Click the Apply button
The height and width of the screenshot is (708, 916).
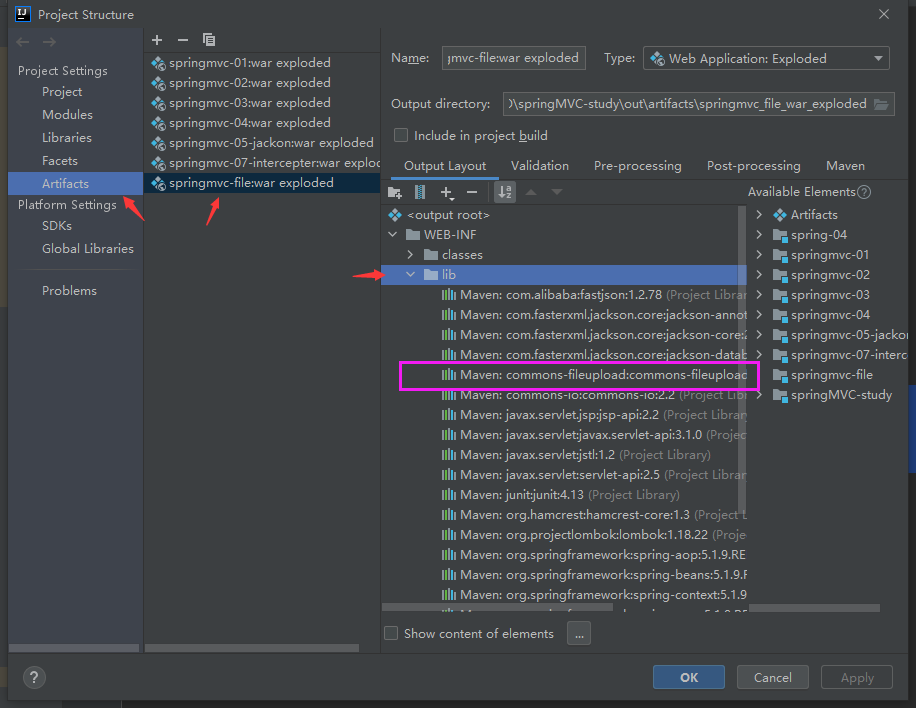[x=856, y=678]
